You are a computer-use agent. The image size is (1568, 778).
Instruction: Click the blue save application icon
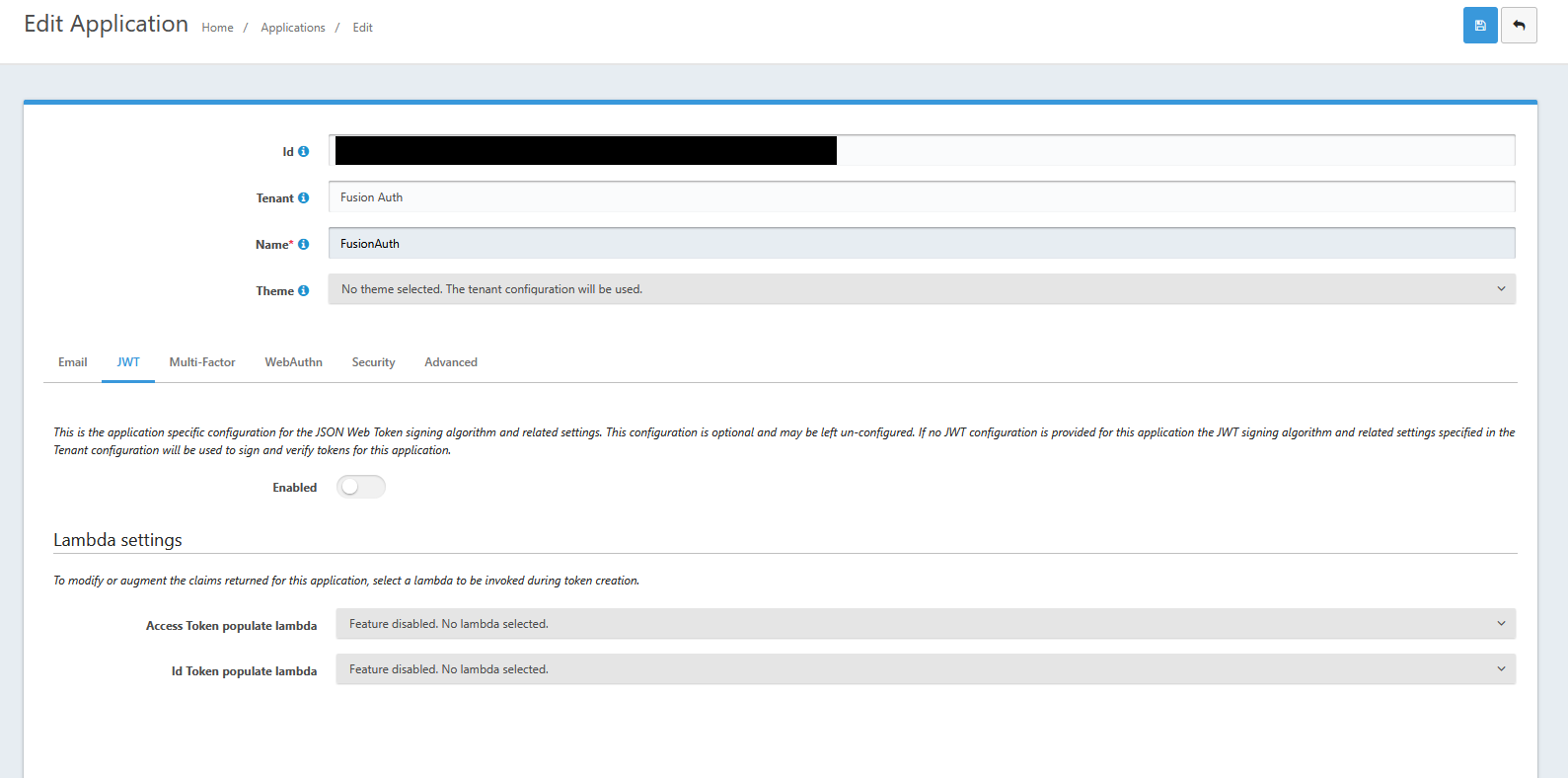(1480, 26)
